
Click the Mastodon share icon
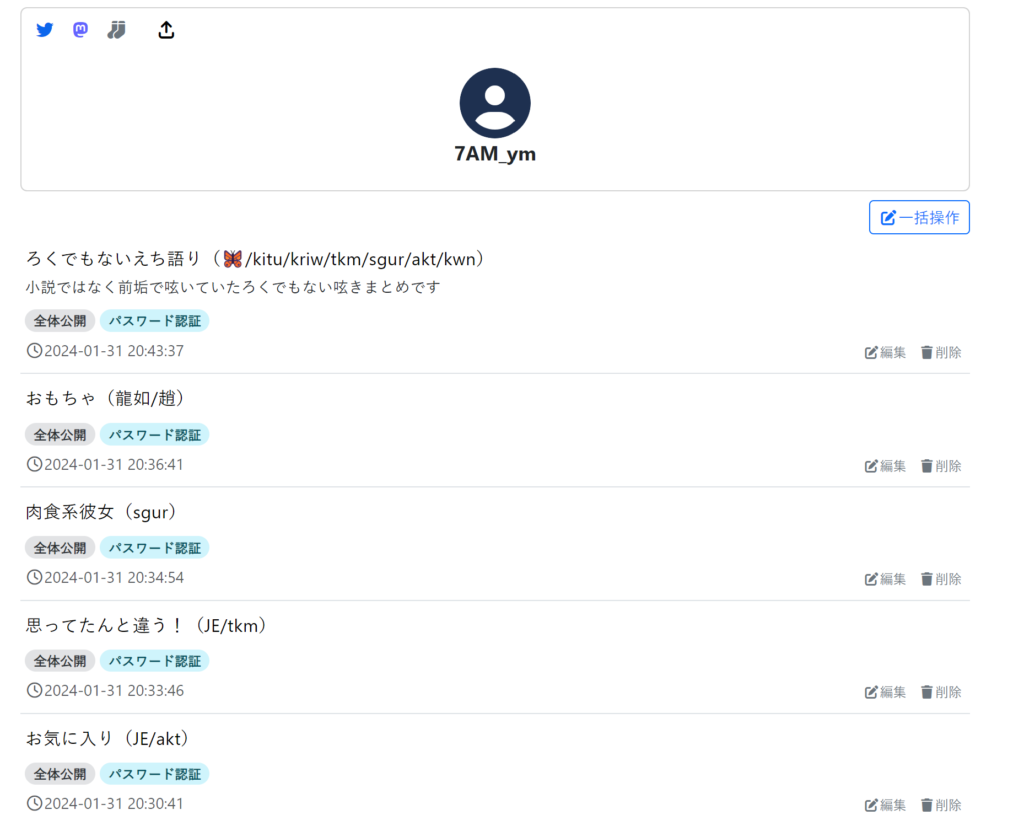click(x=80, y=30)
